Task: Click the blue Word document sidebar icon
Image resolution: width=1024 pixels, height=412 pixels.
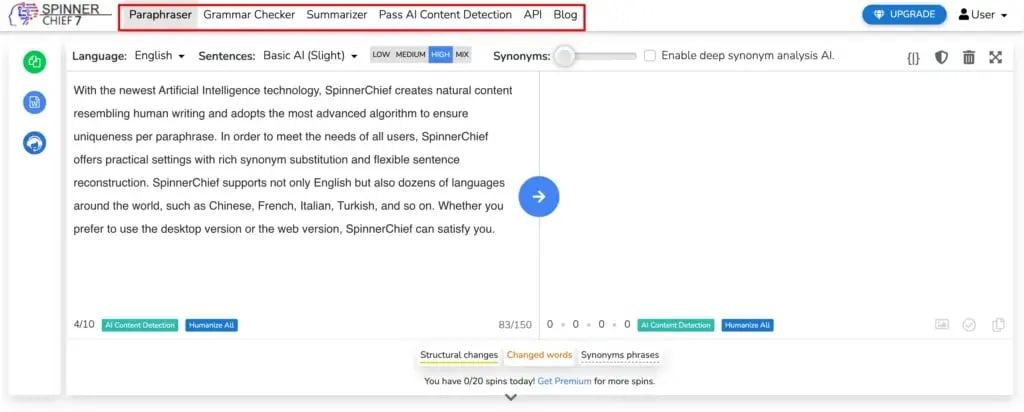Action: (34, 102)
